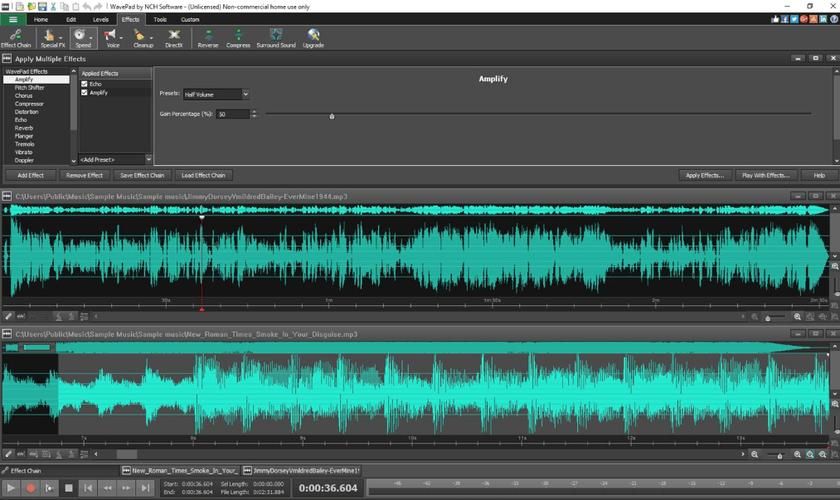The height and width of the screenshot is (500, 840).
Task: Click the Save Effect Chain button
Action: tap(142, 175)
